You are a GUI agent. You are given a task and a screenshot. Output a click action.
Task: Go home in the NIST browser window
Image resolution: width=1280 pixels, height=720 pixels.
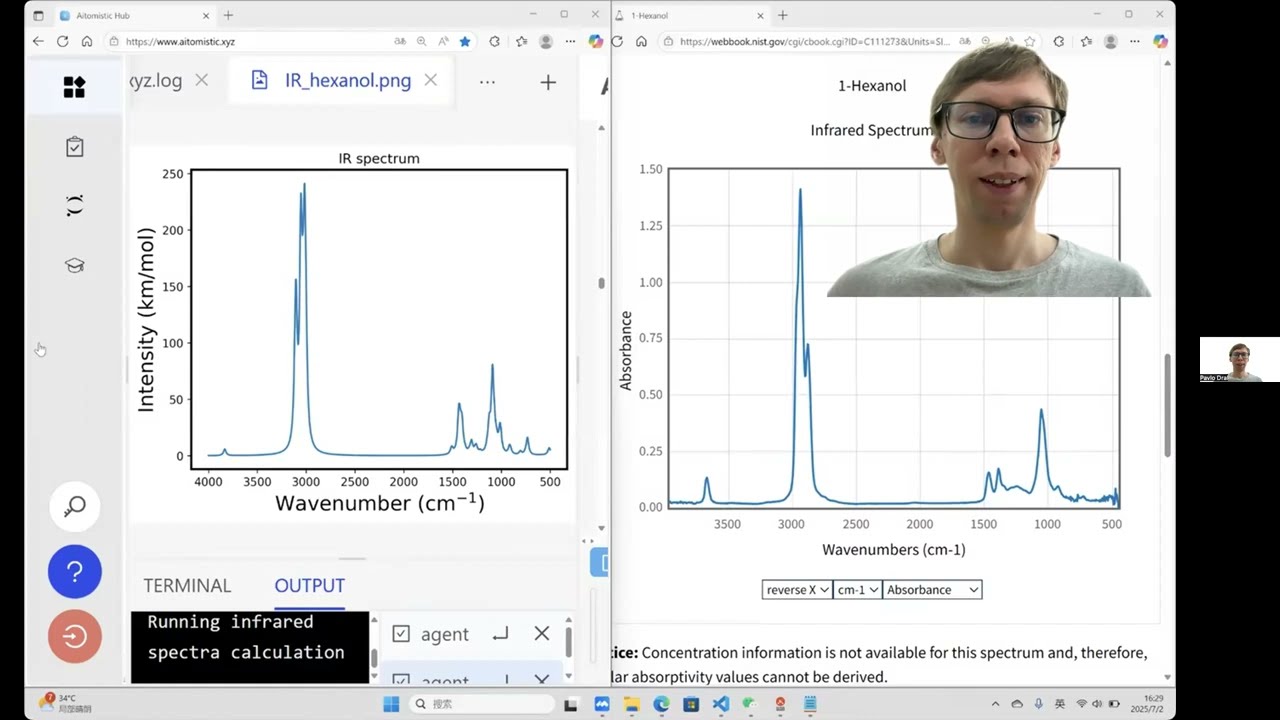641,41
